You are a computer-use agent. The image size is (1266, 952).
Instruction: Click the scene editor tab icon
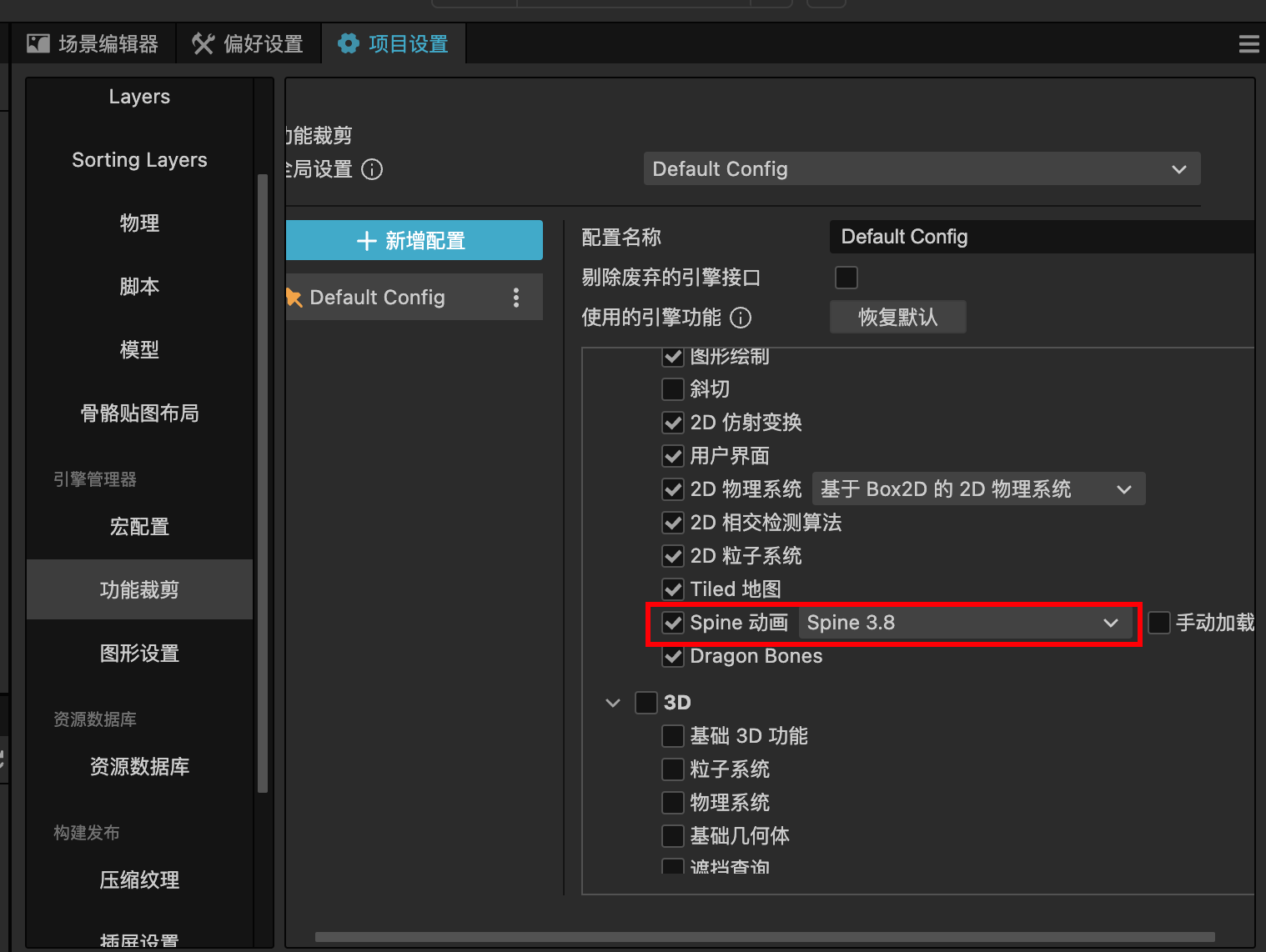click(38, 43)
